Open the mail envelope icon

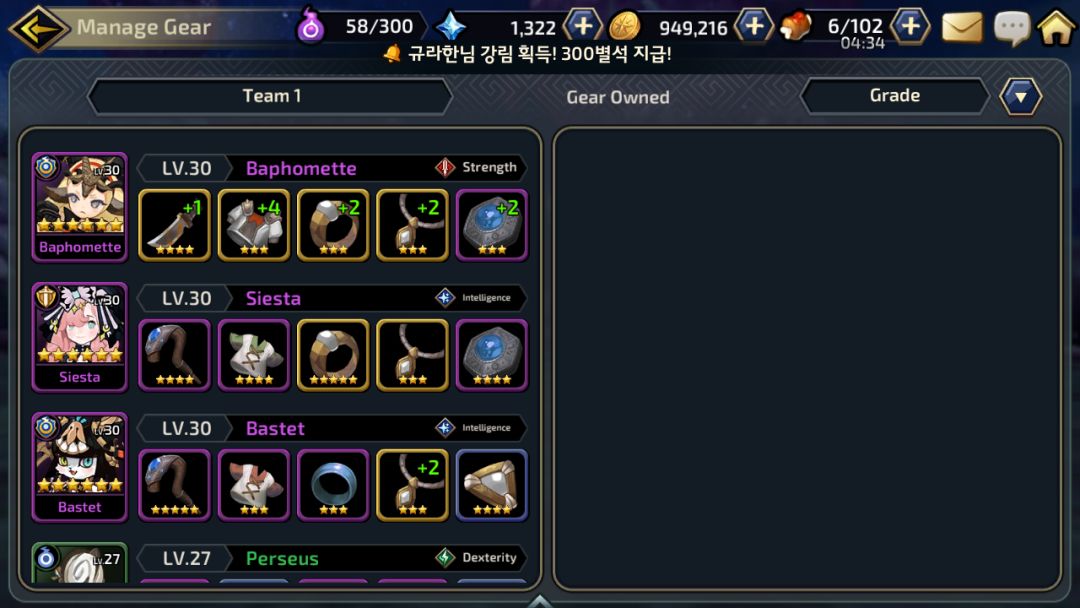pos(962,28)
